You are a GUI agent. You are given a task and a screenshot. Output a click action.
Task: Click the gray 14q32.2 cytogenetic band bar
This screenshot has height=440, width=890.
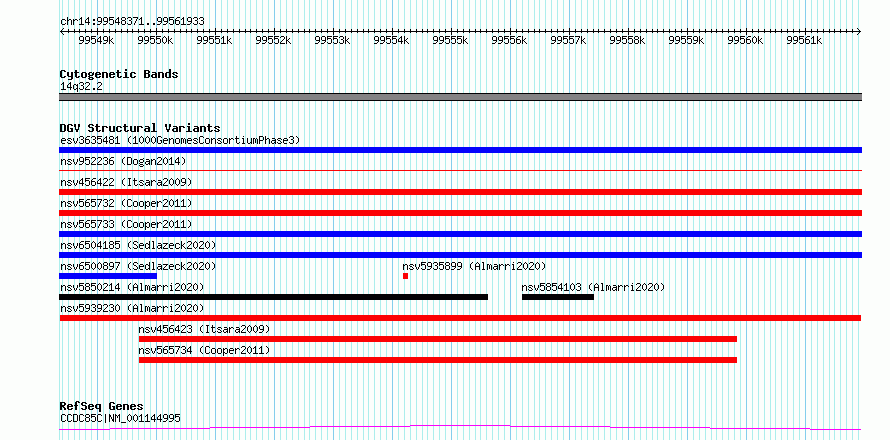460,97
